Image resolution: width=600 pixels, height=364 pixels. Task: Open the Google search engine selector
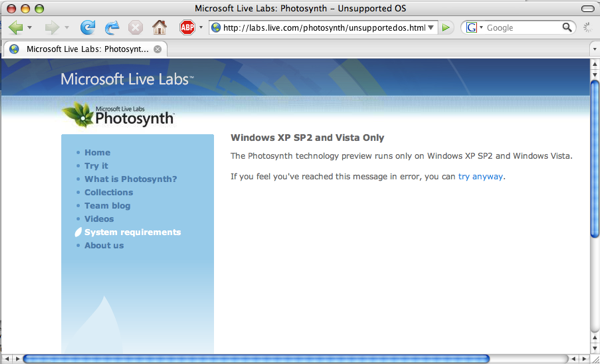tap(474, 28)
